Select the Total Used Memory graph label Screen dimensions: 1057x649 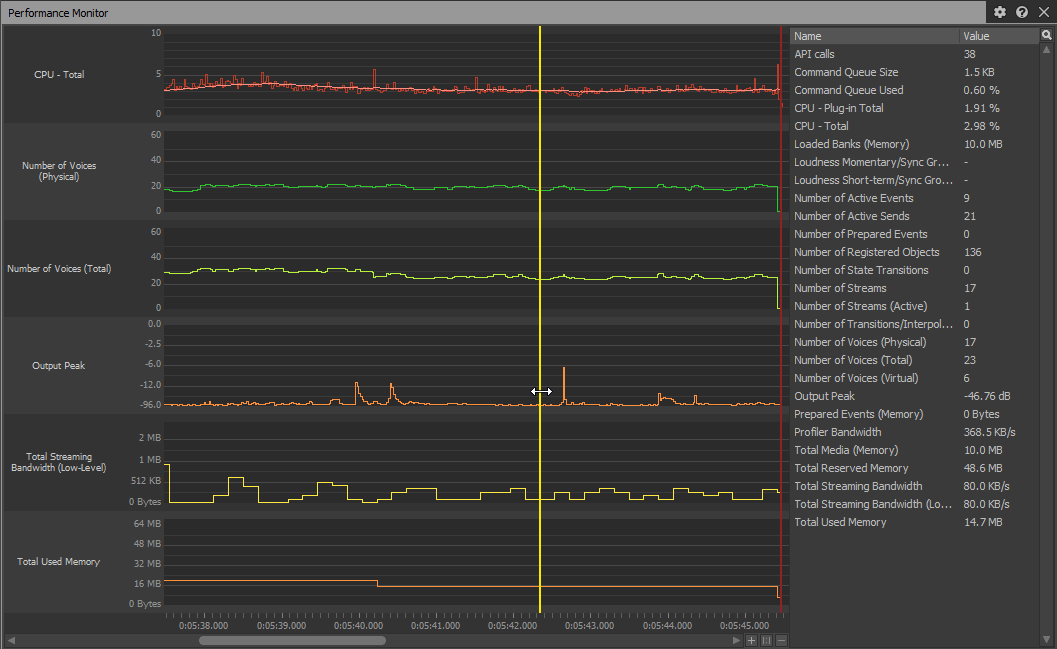click(59, 562)
